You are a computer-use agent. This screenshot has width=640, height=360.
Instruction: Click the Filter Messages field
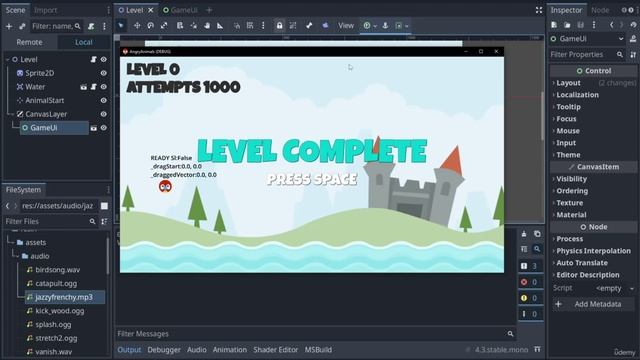click(x=316, y=334)
